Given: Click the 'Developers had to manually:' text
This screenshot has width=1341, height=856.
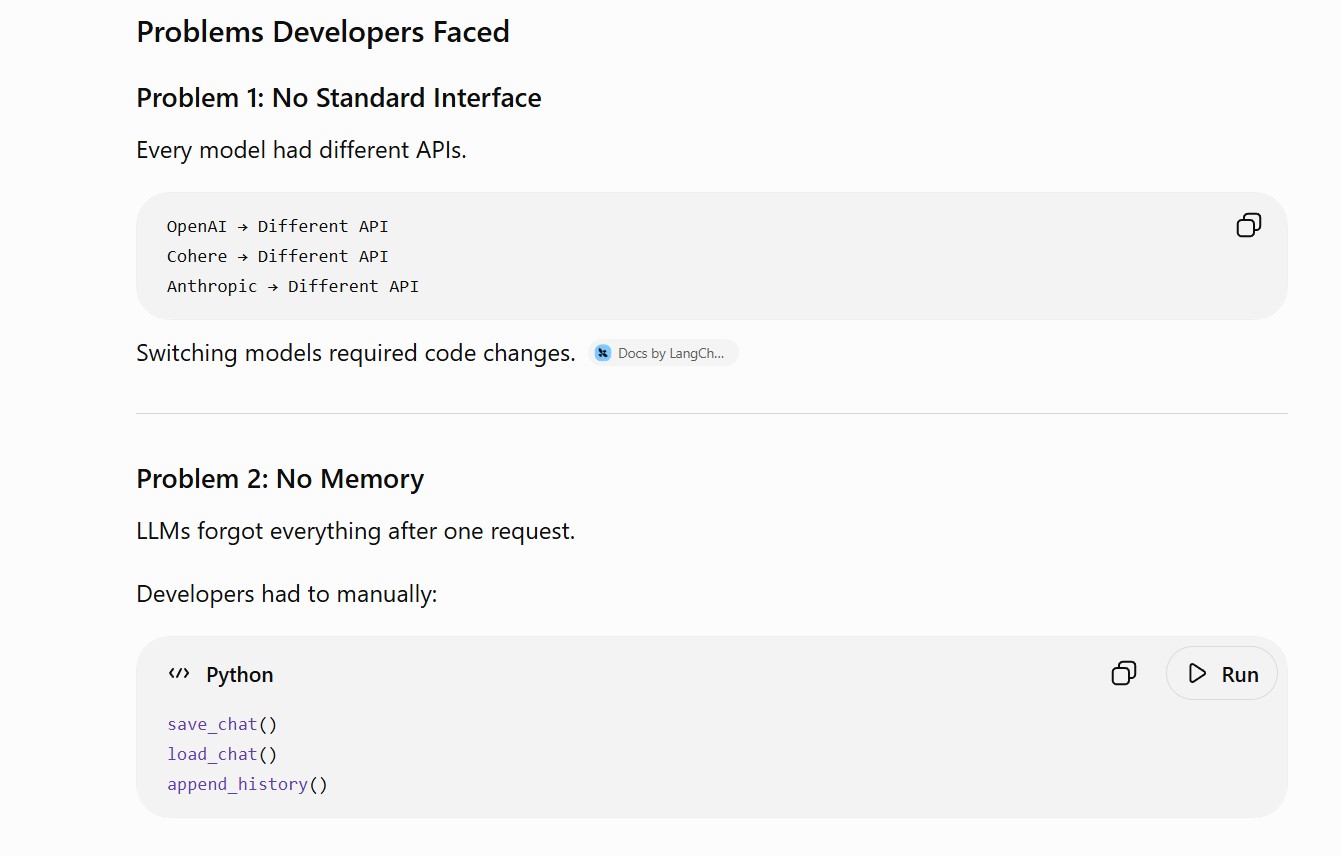Looking at the screenshot, I should [x=287, y=594].
